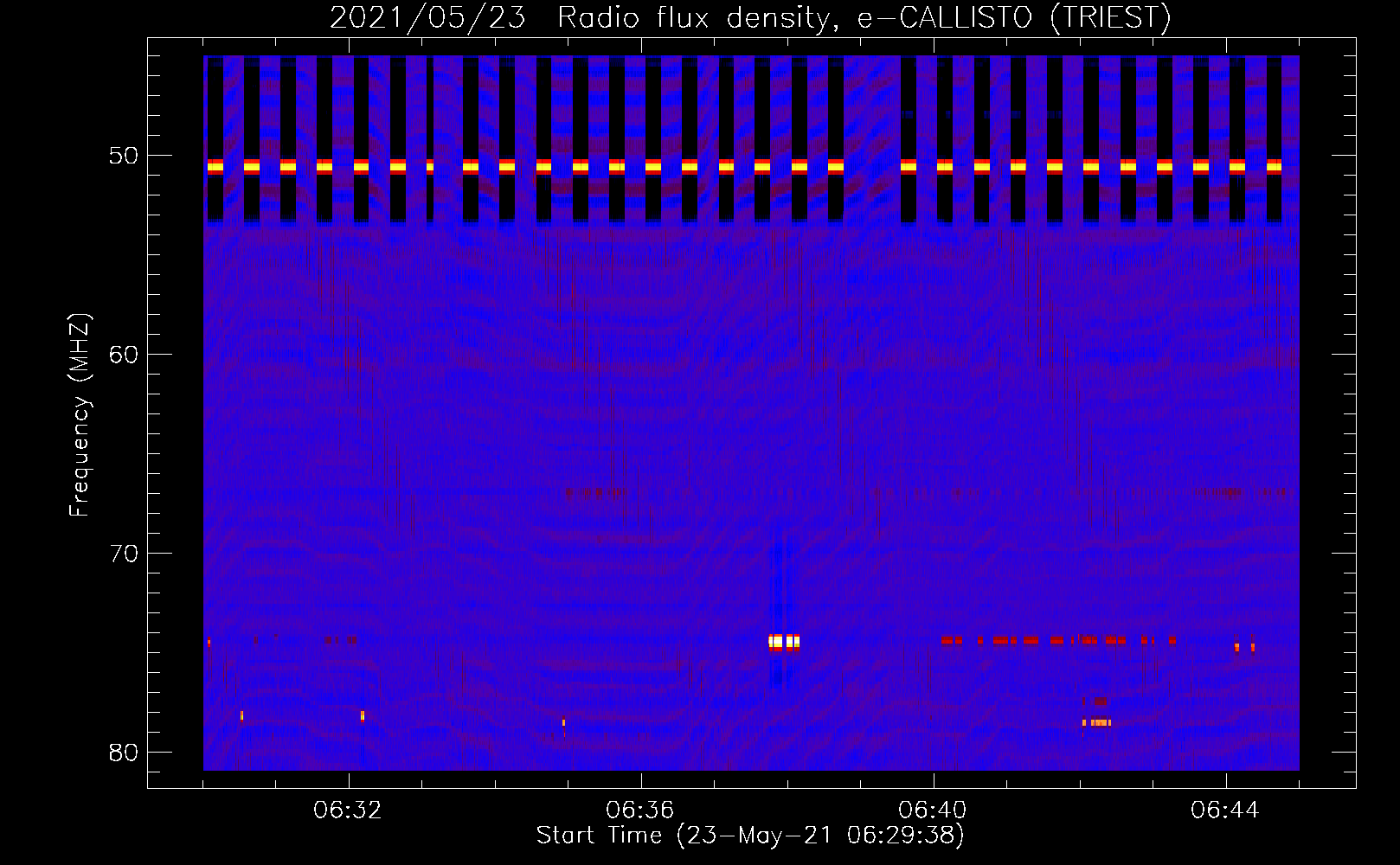Click the plot title text e-CALLISTO (TRIEST)

[1014, 17]
